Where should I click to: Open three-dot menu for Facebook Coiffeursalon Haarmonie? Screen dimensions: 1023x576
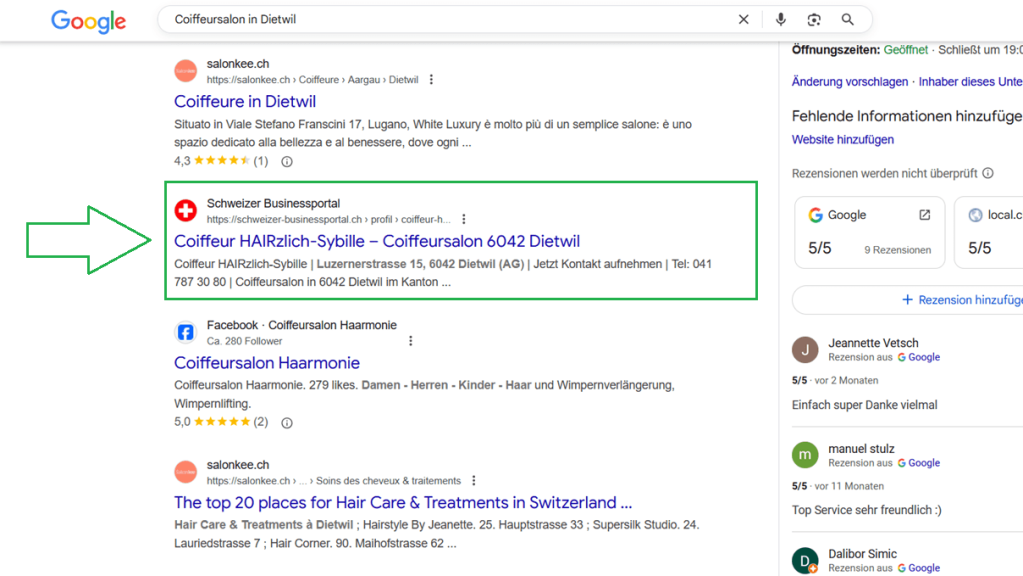point(411,341)
